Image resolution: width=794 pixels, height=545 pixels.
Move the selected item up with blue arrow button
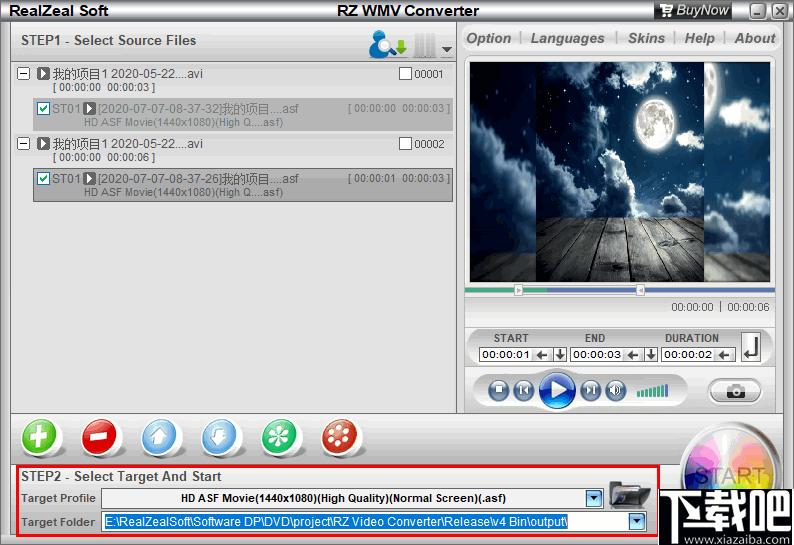pos(160,436)
